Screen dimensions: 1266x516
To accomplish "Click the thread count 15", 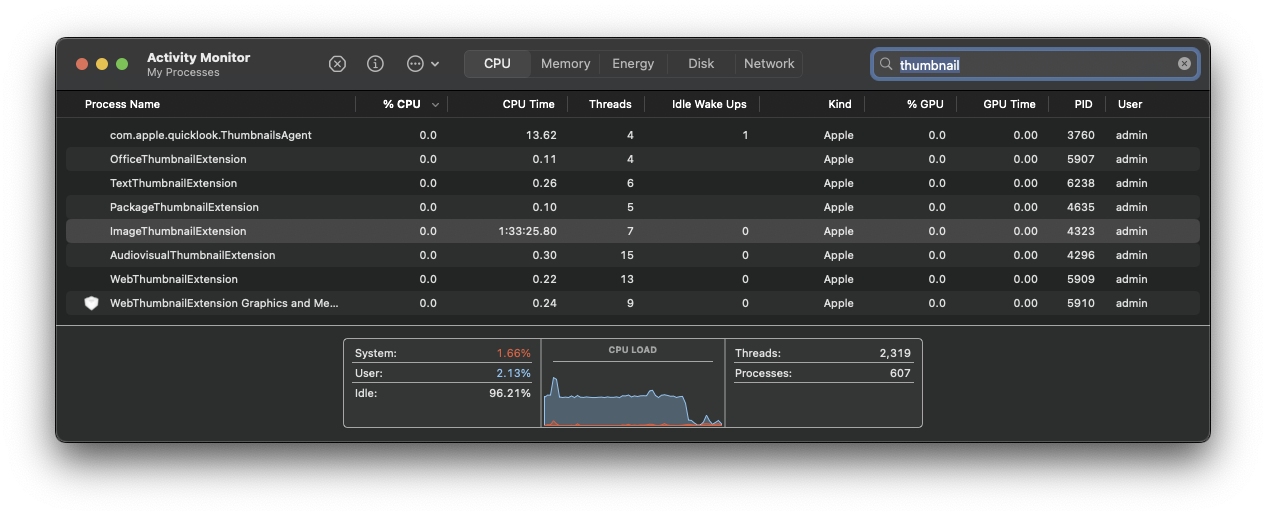I will pos(627,255).
